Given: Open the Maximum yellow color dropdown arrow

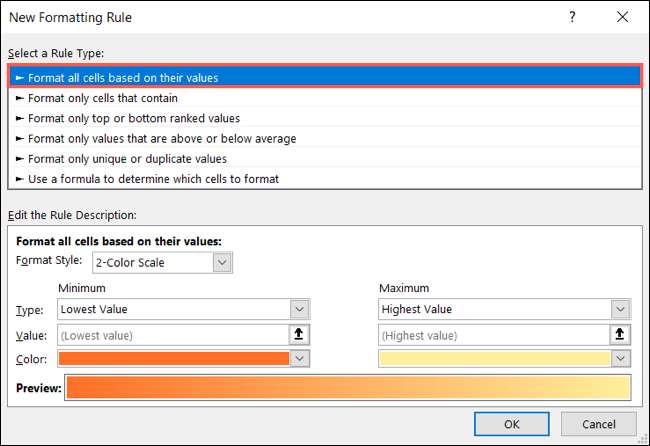Looking at the screenshot, I should 621,358.
